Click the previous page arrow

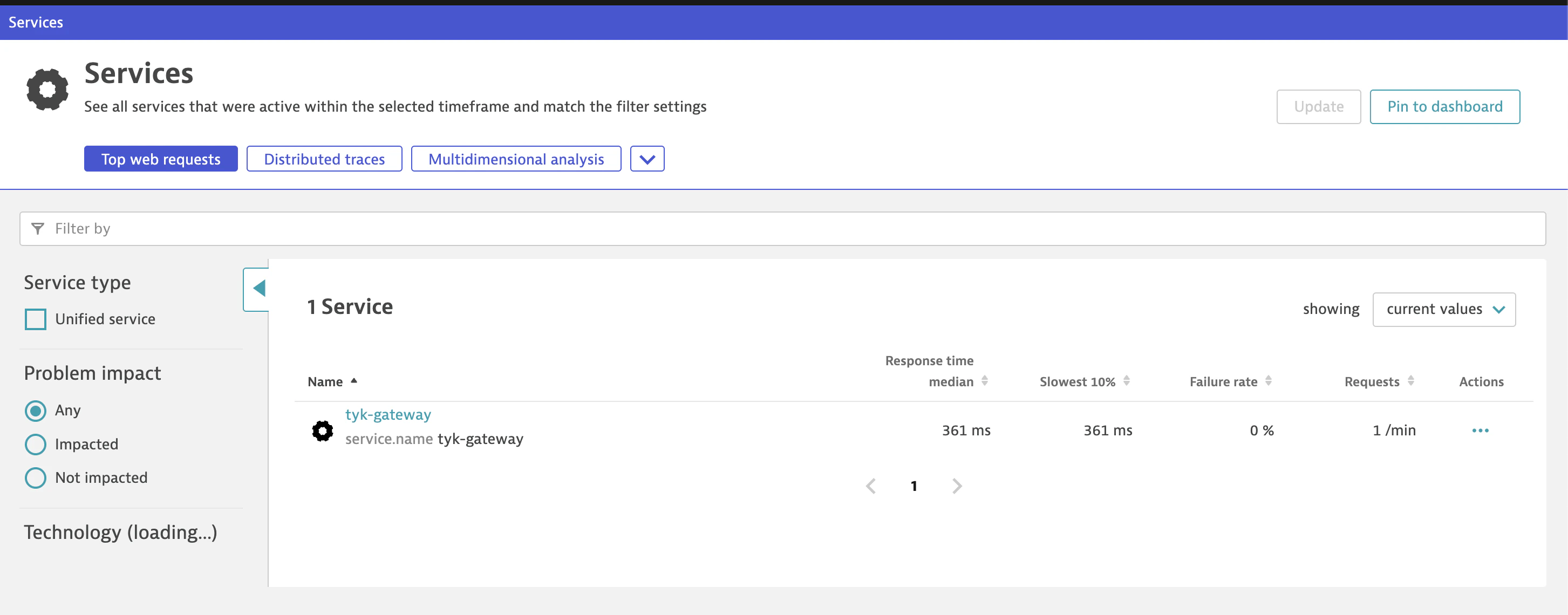click(x=871, y=486)
